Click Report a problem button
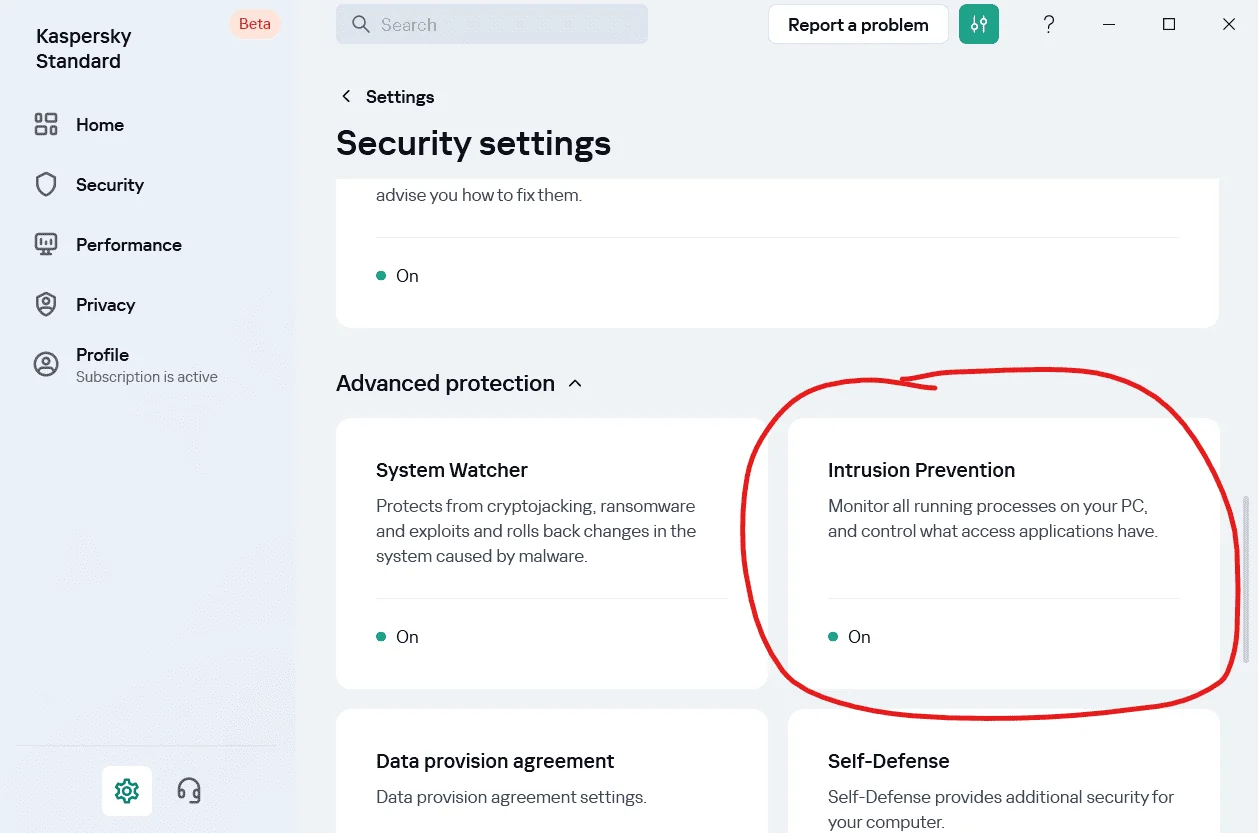 click(x=858, y=25)
